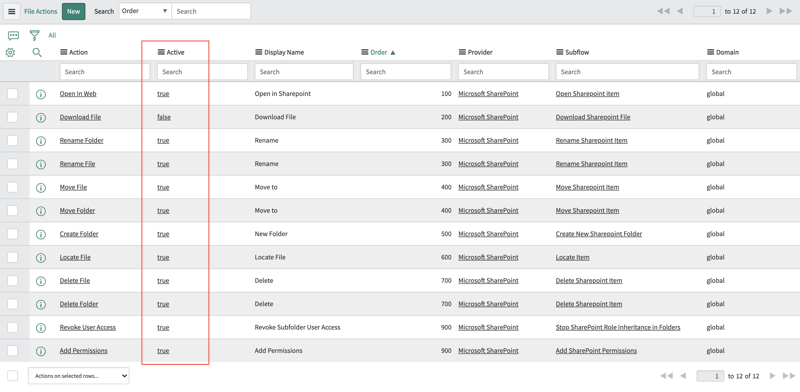The image size is (800, 392).
Task: Open the hamburger list menu
Action: click(12, 11)
